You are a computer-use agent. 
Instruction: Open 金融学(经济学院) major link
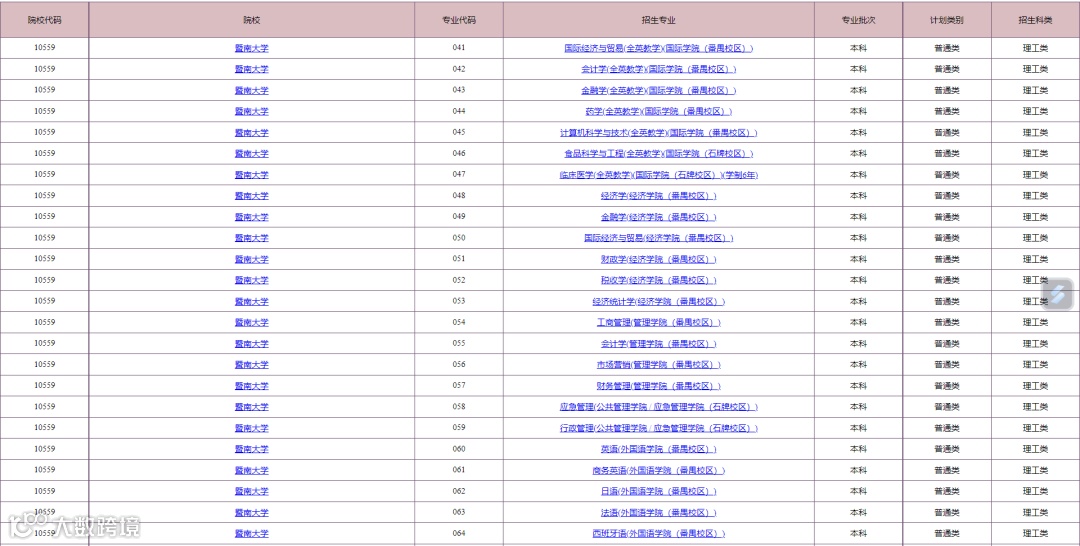[x=658, y=217]
